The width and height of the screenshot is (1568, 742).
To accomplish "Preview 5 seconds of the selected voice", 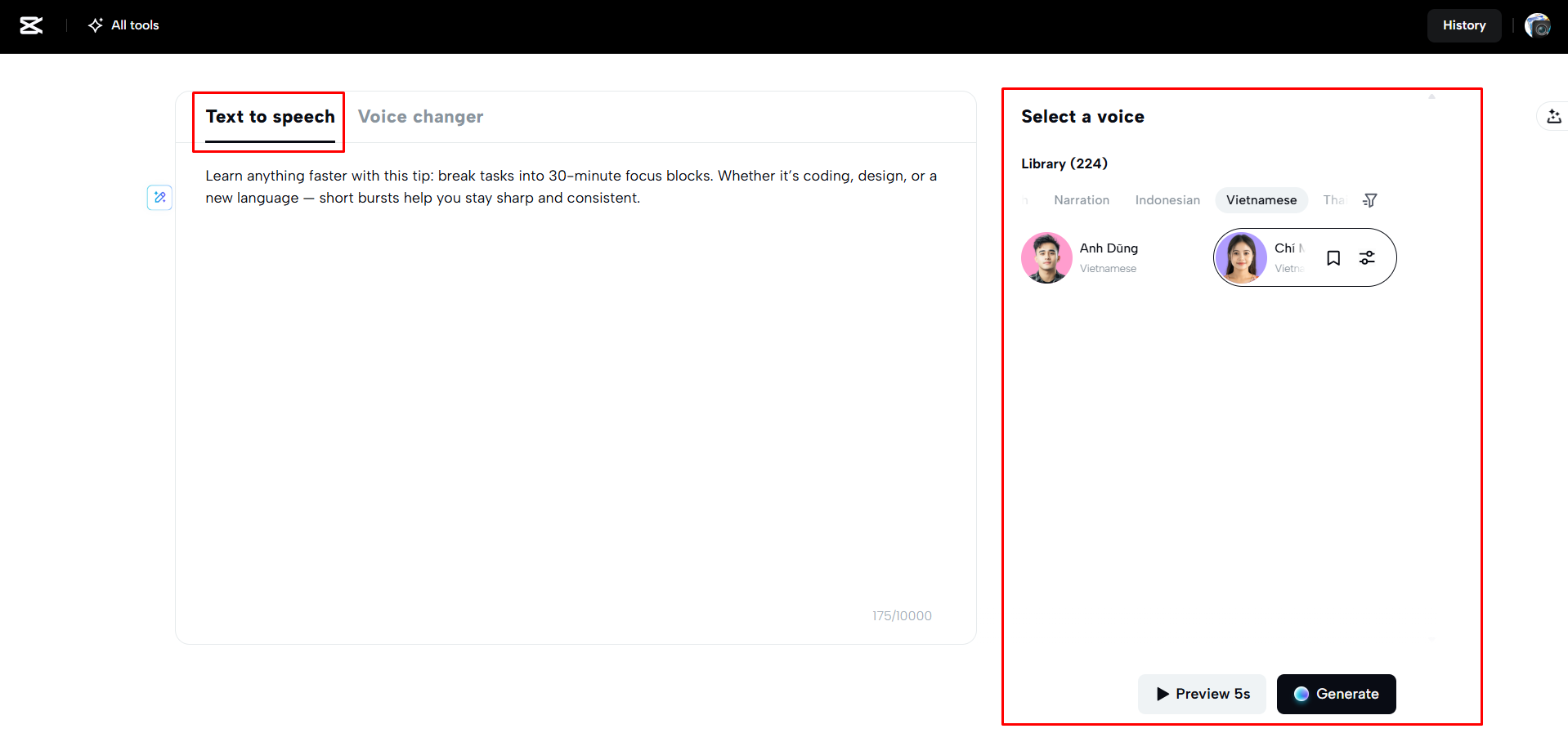I will (1202, 694).
